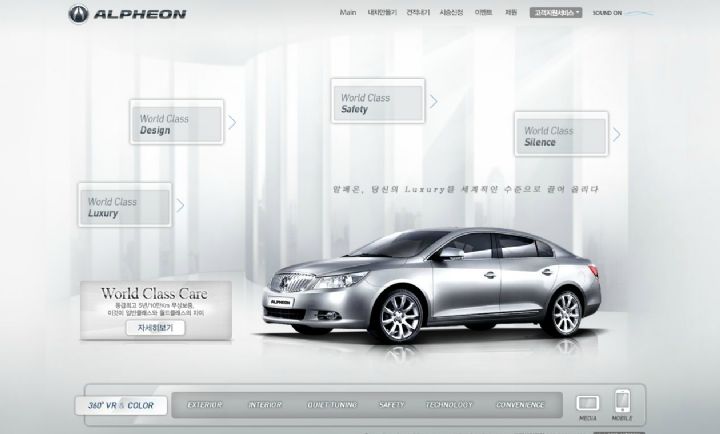Viewport: 720px width, 434px height.
Task: Select the TECHNOLOGY tab
Action: click(448, 405)
